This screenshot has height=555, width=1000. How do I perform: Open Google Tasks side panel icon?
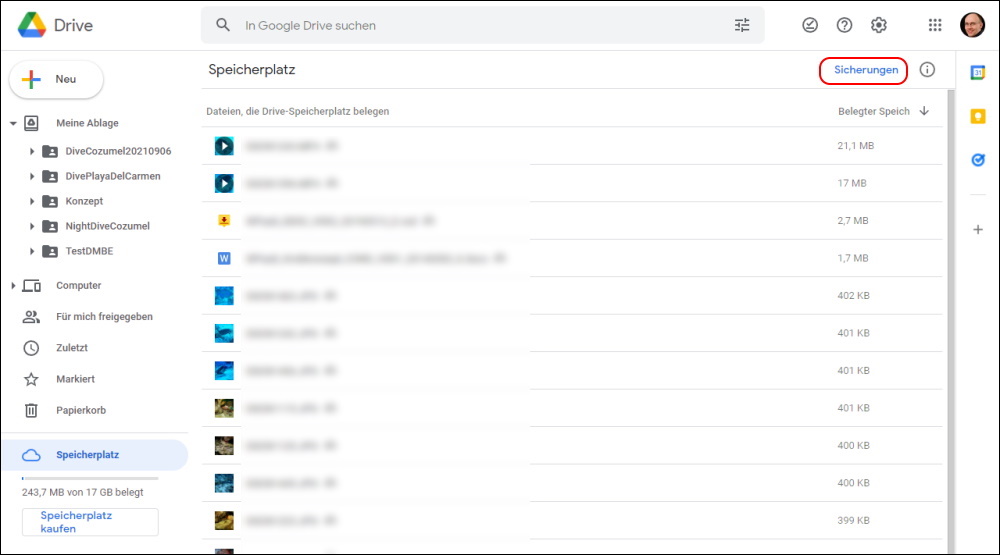978,160
